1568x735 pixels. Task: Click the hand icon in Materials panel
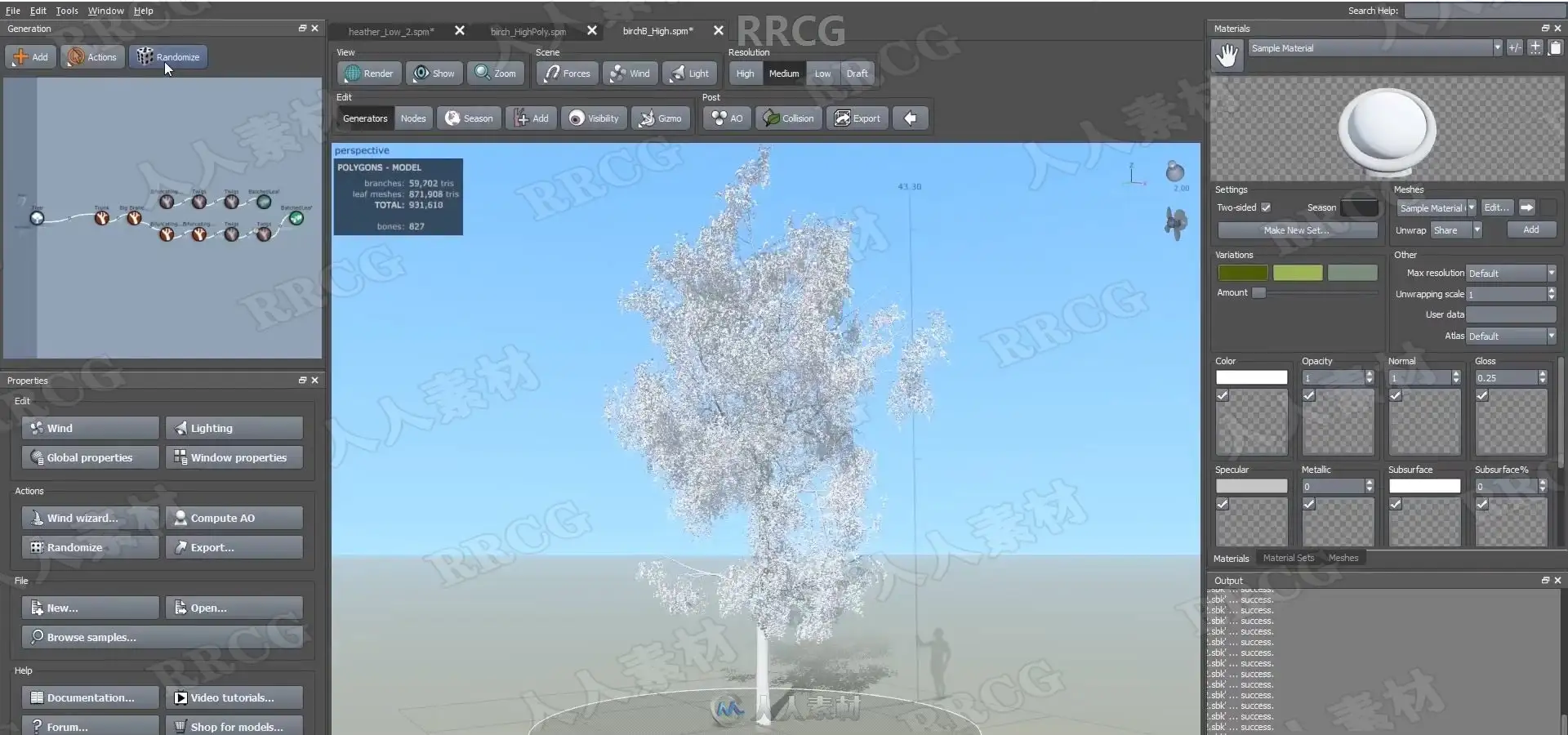tap(1227, 56)
